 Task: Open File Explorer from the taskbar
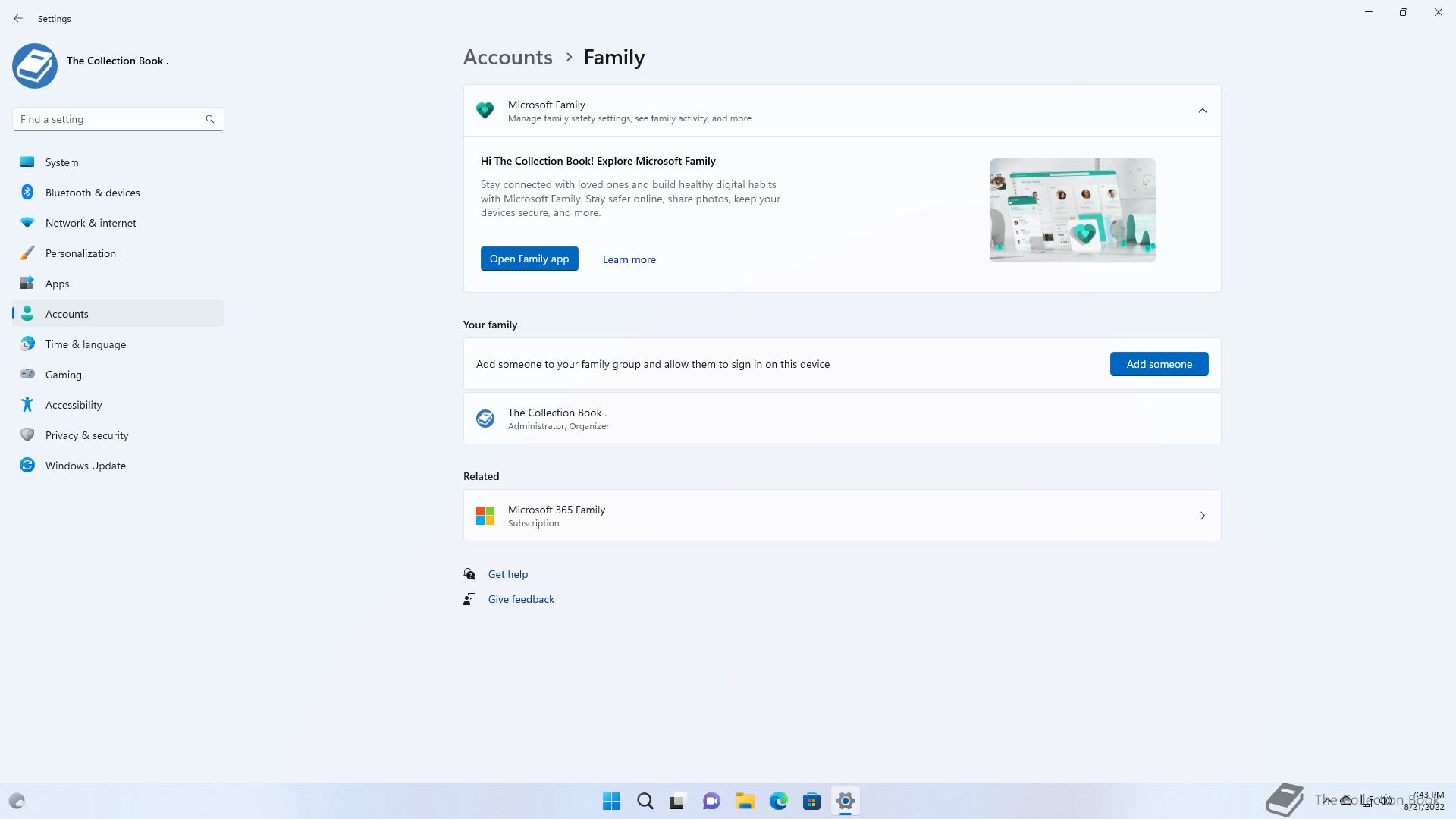pyautogui.click(x=745, y=801)
